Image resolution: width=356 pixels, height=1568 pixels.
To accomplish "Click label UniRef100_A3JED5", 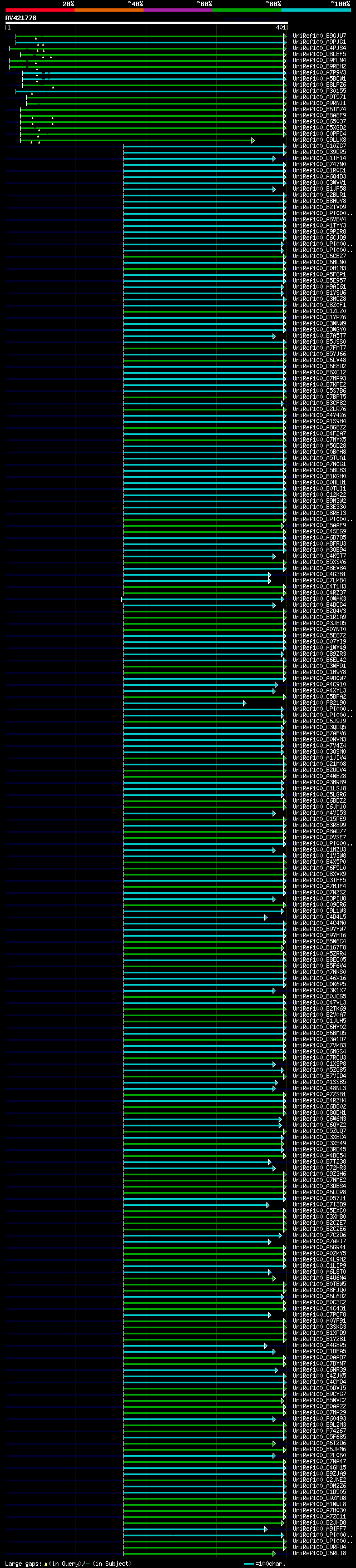I will [319, 624].
